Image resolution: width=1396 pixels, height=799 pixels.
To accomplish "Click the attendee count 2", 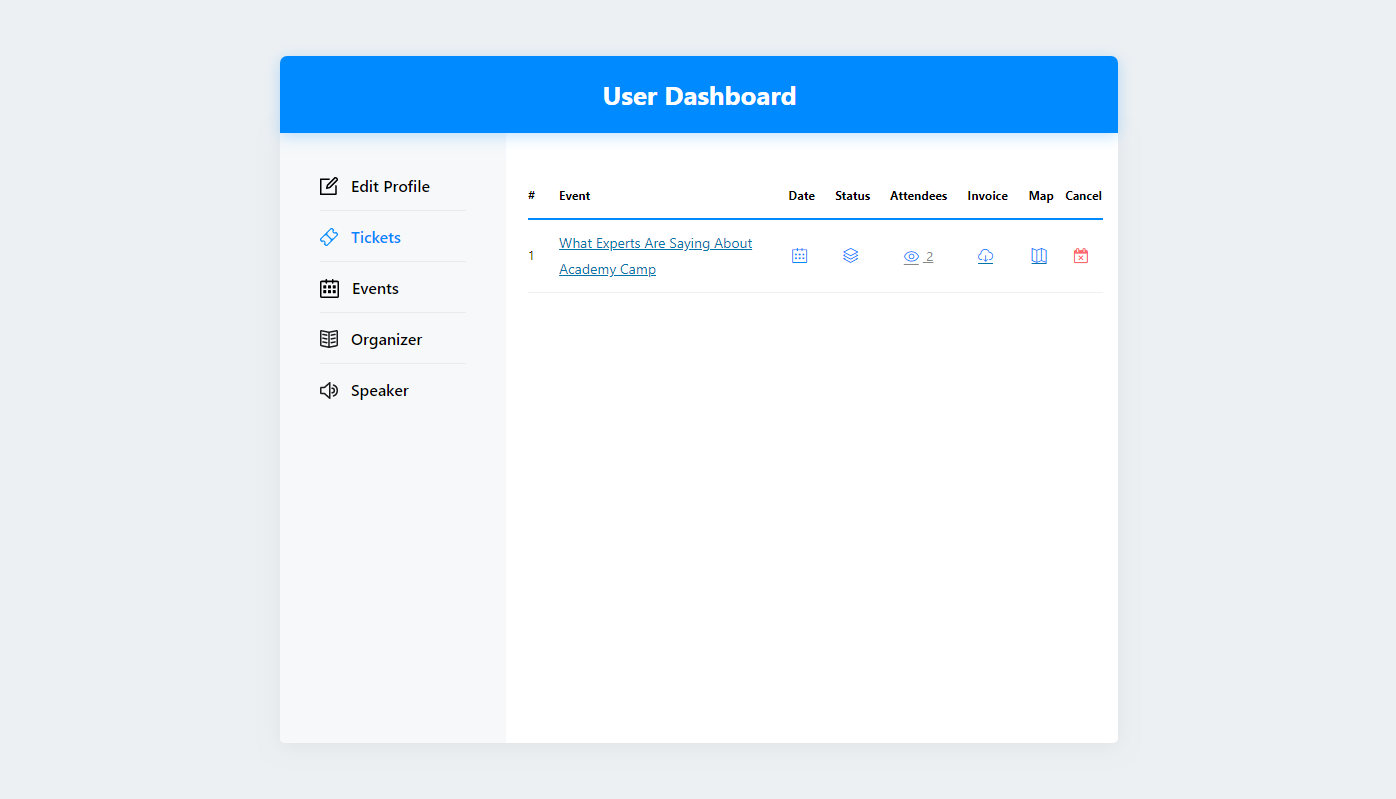I will (x=929, y=257).
